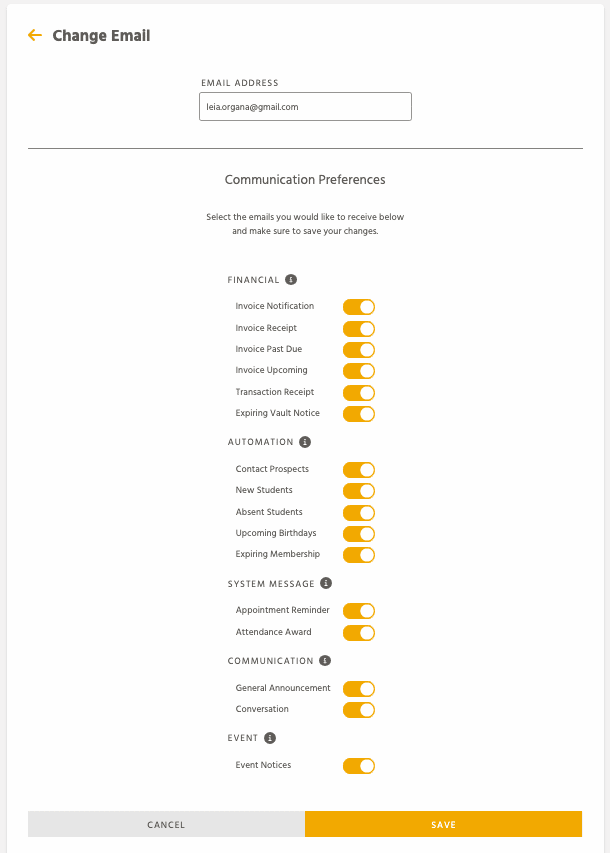Disable Invoice Notification emails

(x=359, y=307)
